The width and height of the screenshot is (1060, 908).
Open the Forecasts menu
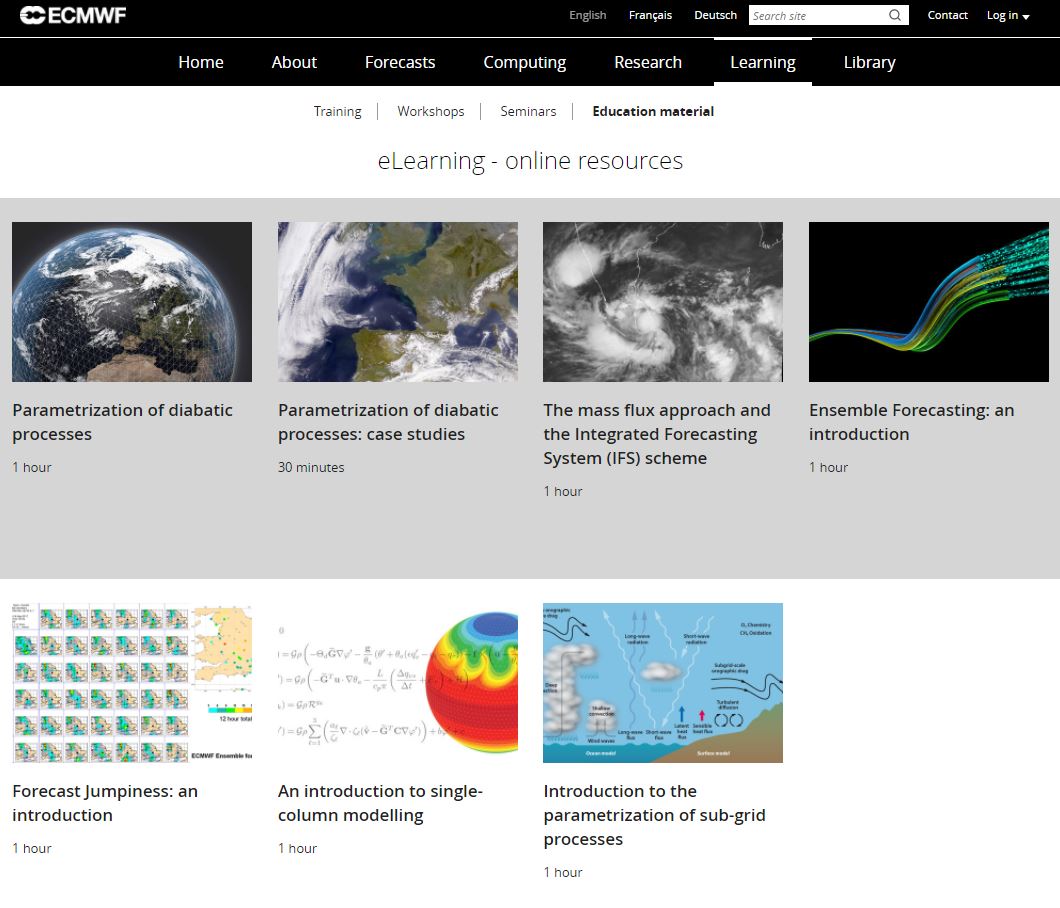coord(400,62)
